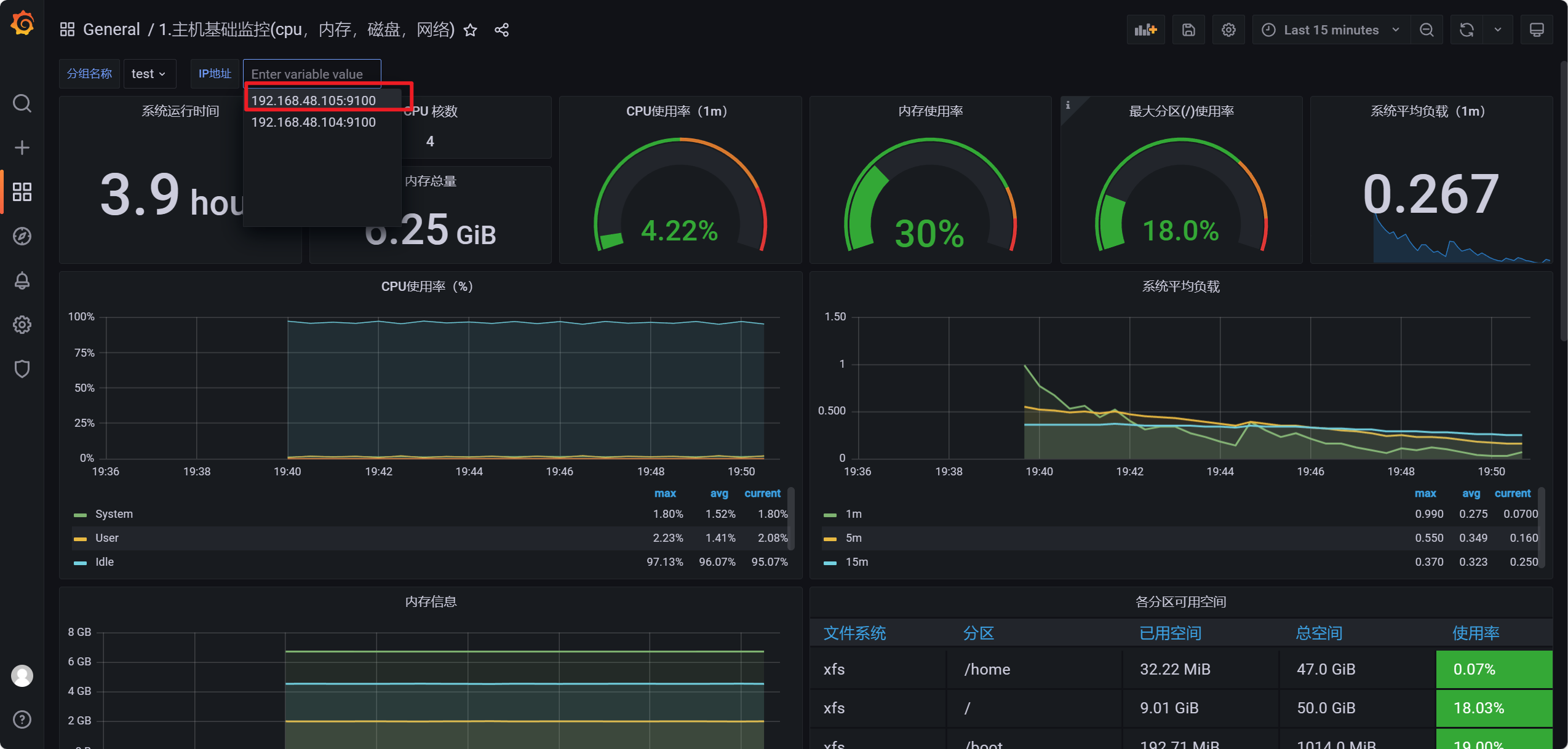Click the General folder breadcrumb link
Viewport: 1568px width, 749px height.
[x=111, y=30]
